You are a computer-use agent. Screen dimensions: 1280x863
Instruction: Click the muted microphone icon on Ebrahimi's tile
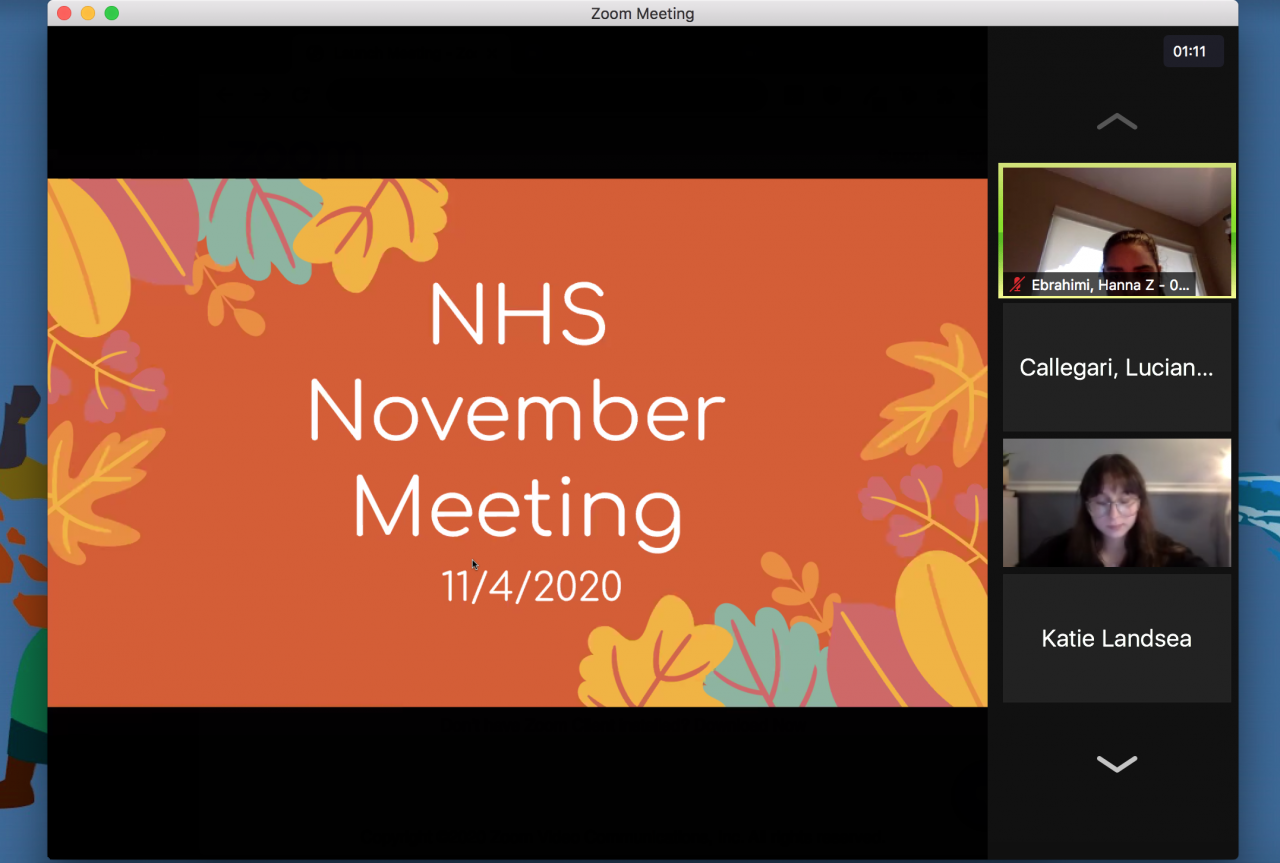[1018, 285]
